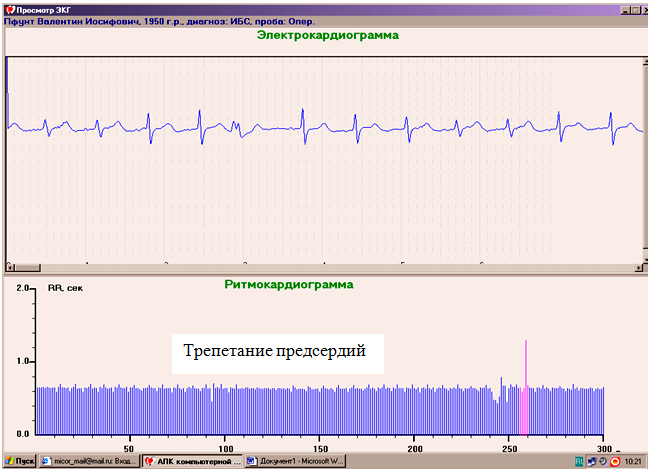650x471 pixels.
Task: Click the right arrow of the ECG horizontal scrollbar
Action: coord(639,268)
